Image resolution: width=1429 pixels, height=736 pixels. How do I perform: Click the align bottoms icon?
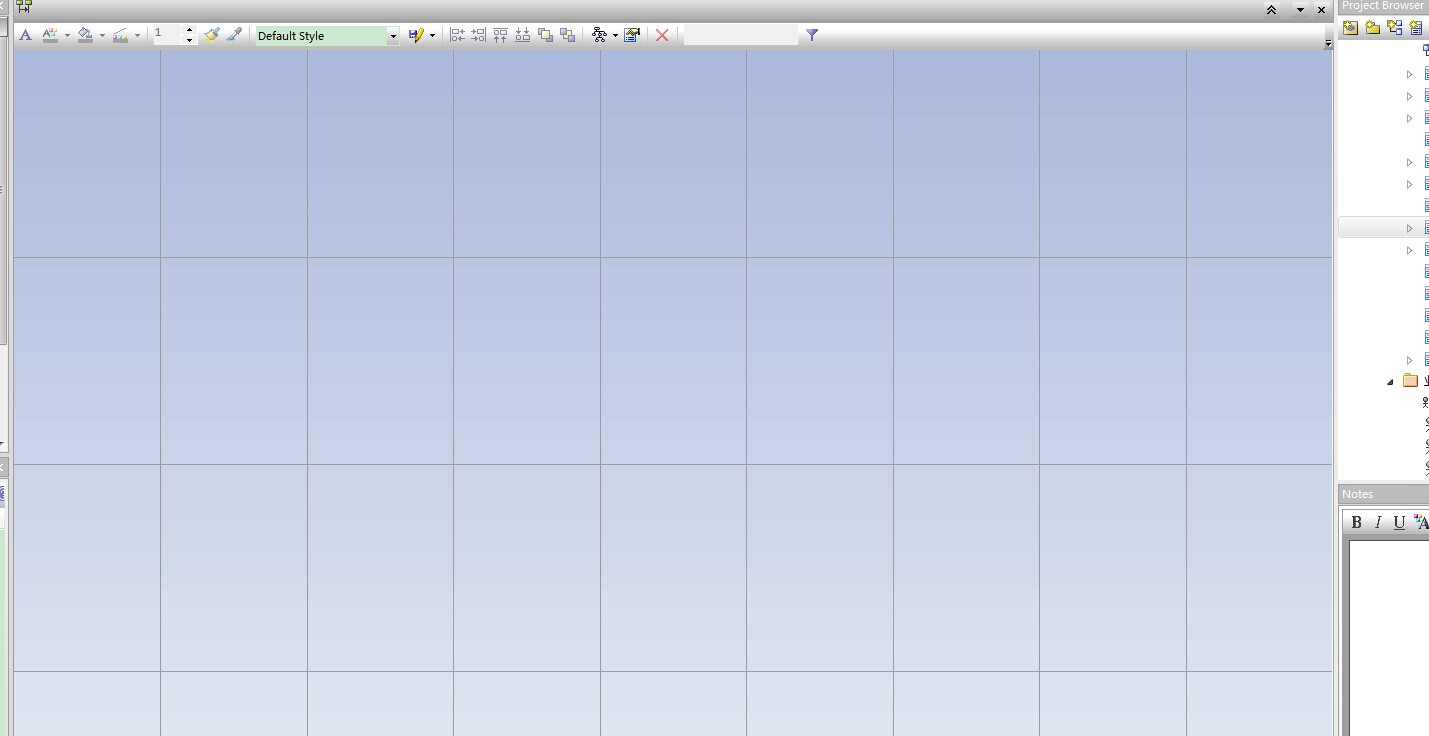[523, 35]
